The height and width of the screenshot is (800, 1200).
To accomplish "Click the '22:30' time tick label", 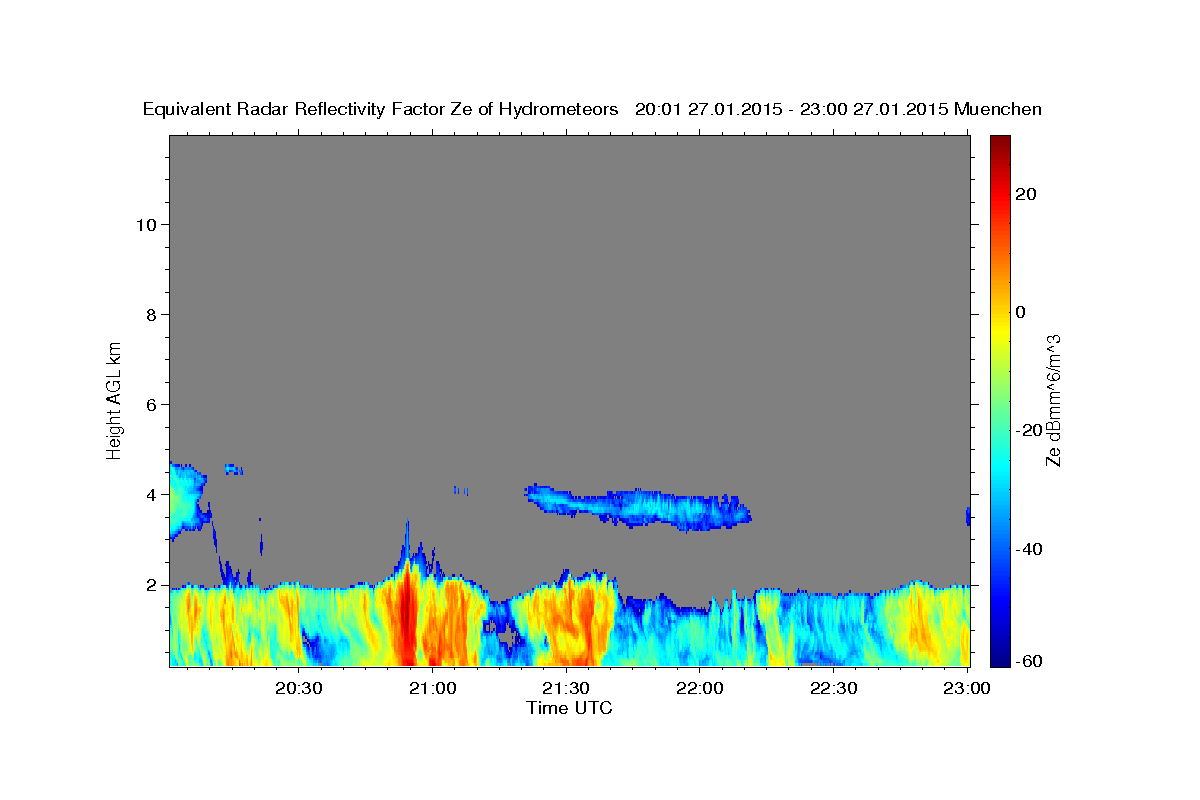I will tap(833, 688).
